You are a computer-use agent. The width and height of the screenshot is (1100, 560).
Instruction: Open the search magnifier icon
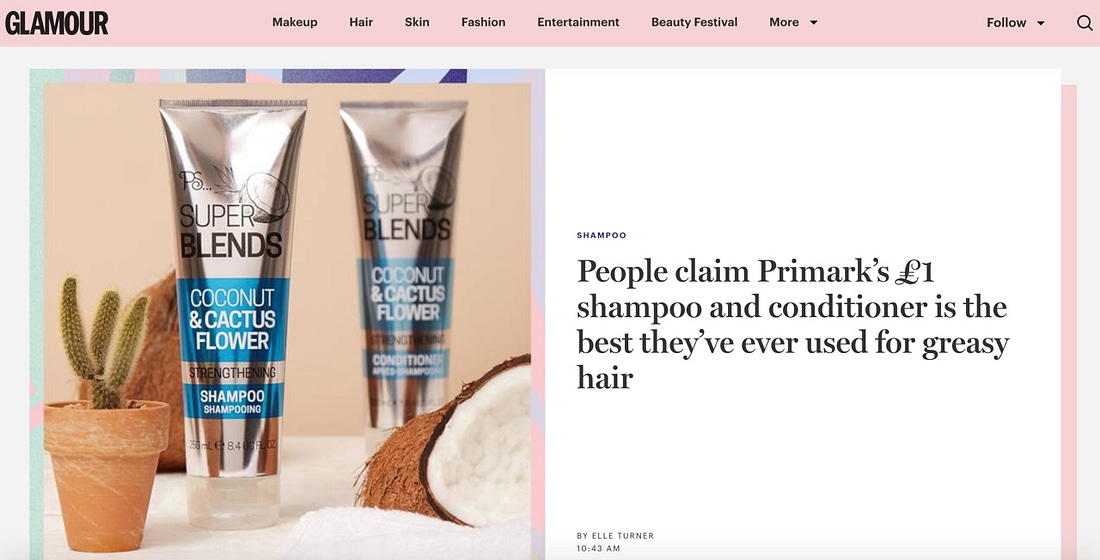pos(1084,22)
